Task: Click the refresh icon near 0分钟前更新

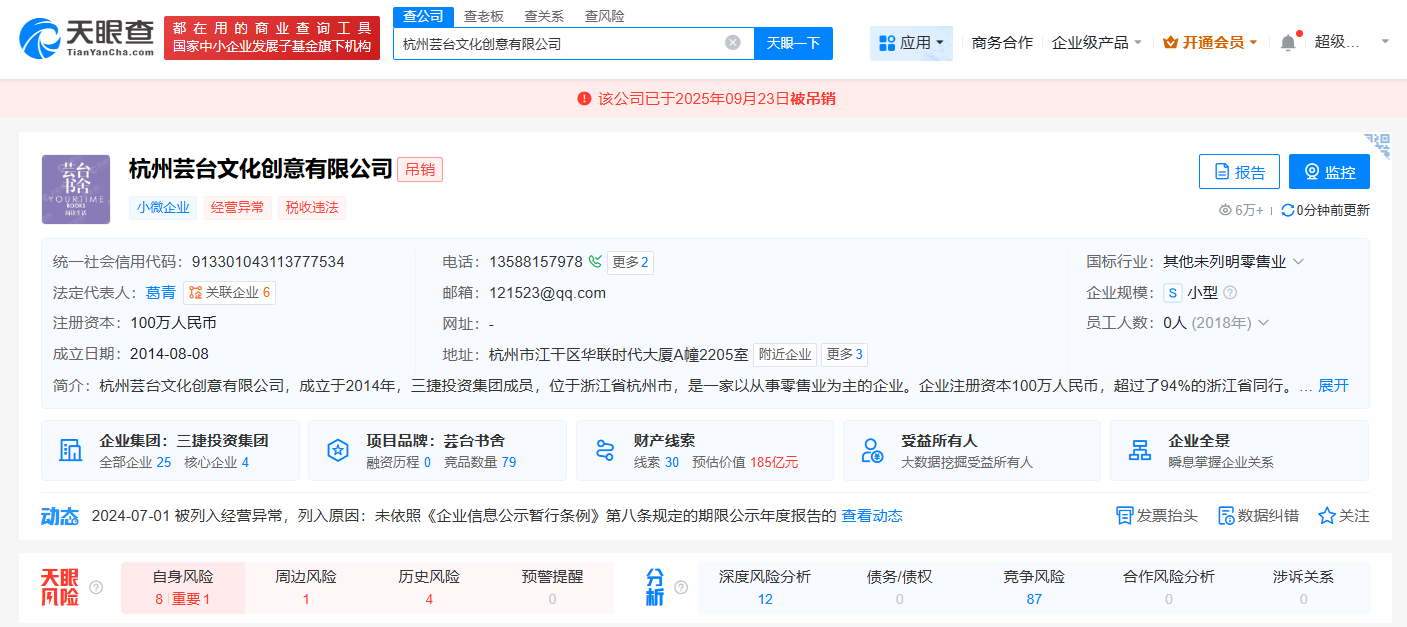Action: 1288,209
